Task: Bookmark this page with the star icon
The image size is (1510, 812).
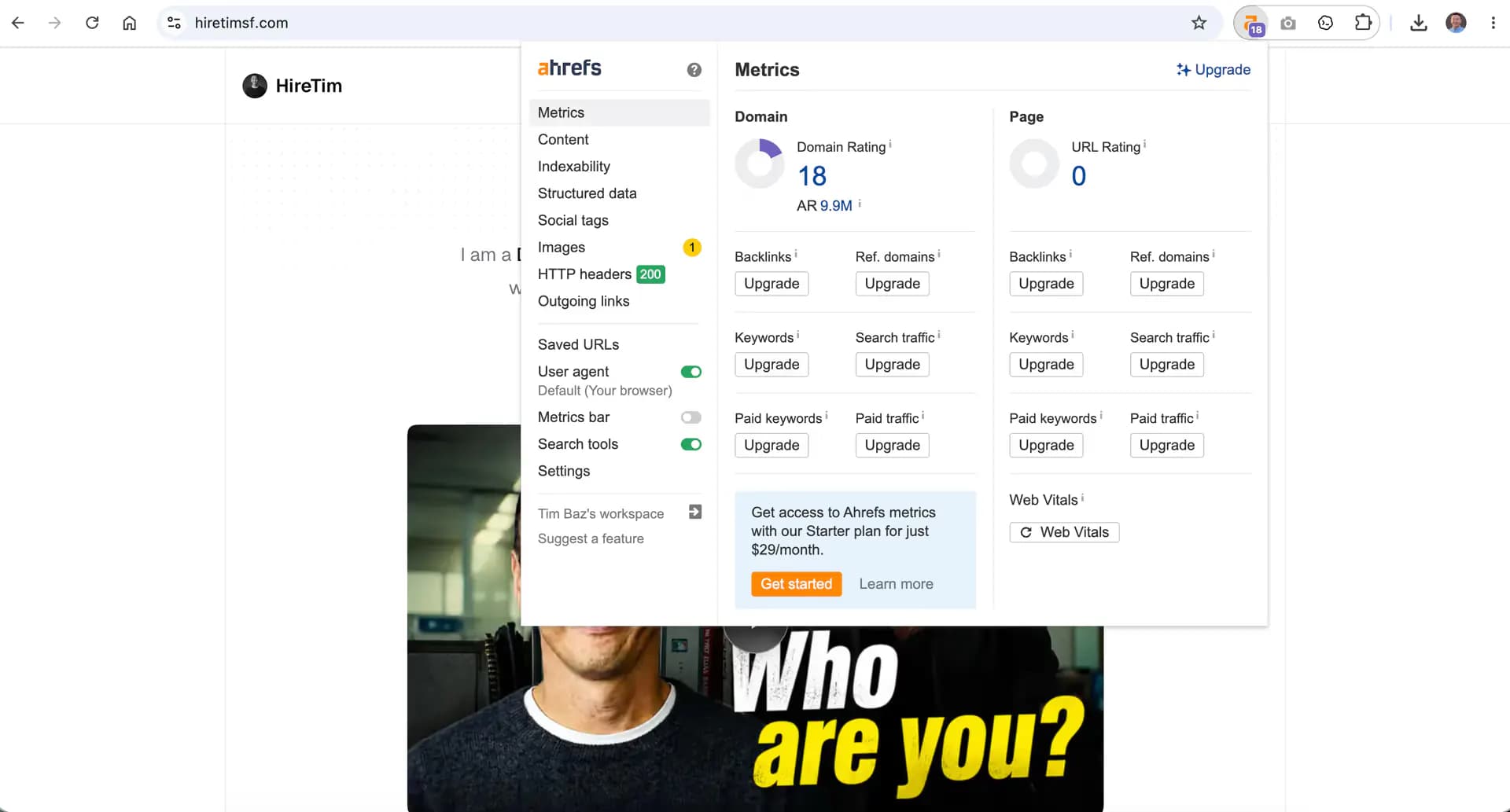Action: point(1199,23)
